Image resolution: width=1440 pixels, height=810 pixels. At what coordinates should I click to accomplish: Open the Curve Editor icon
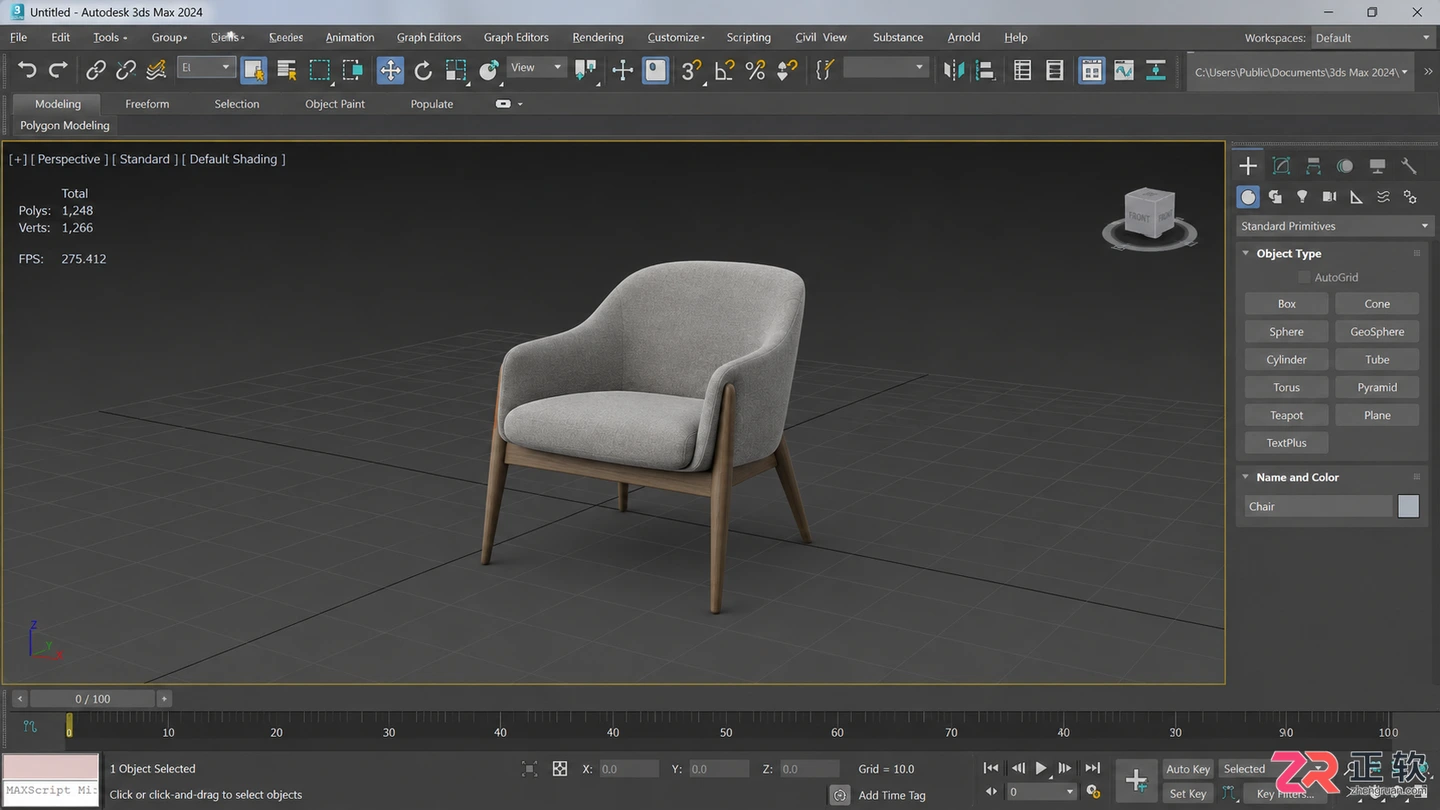(1124, 70)
